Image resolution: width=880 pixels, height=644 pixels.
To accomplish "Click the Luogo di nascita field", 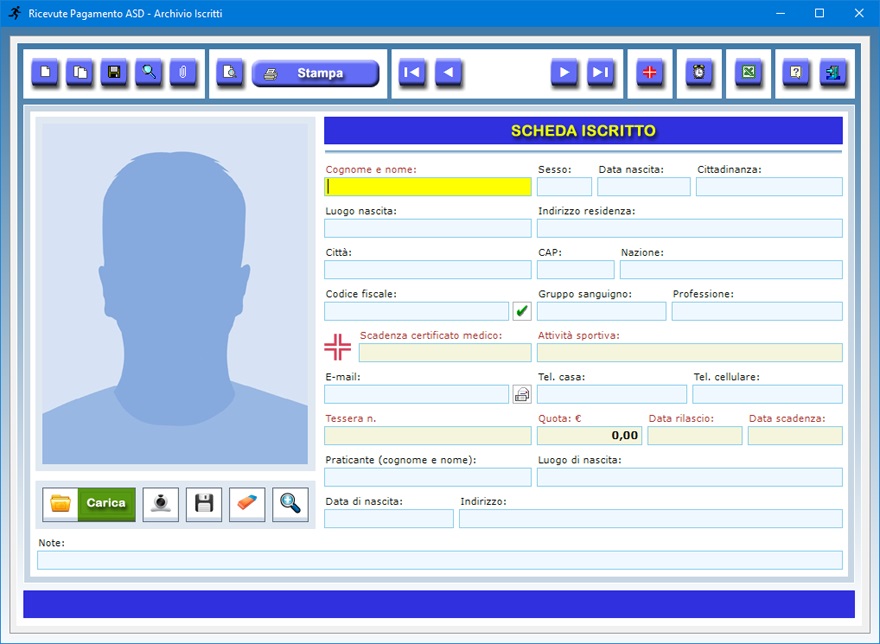I will [x=690, y=477].
